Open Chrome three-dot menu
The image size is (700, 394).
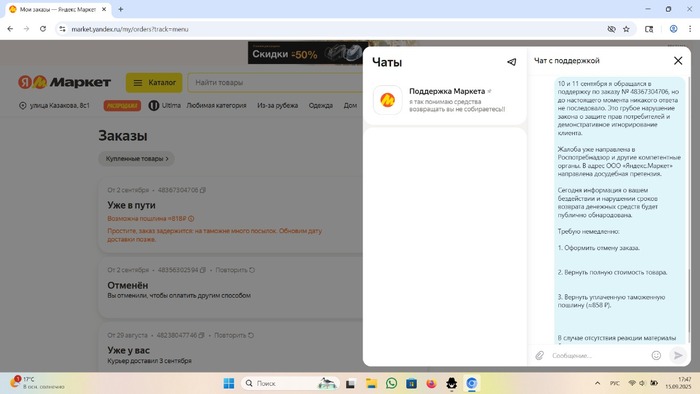point(690,29)
